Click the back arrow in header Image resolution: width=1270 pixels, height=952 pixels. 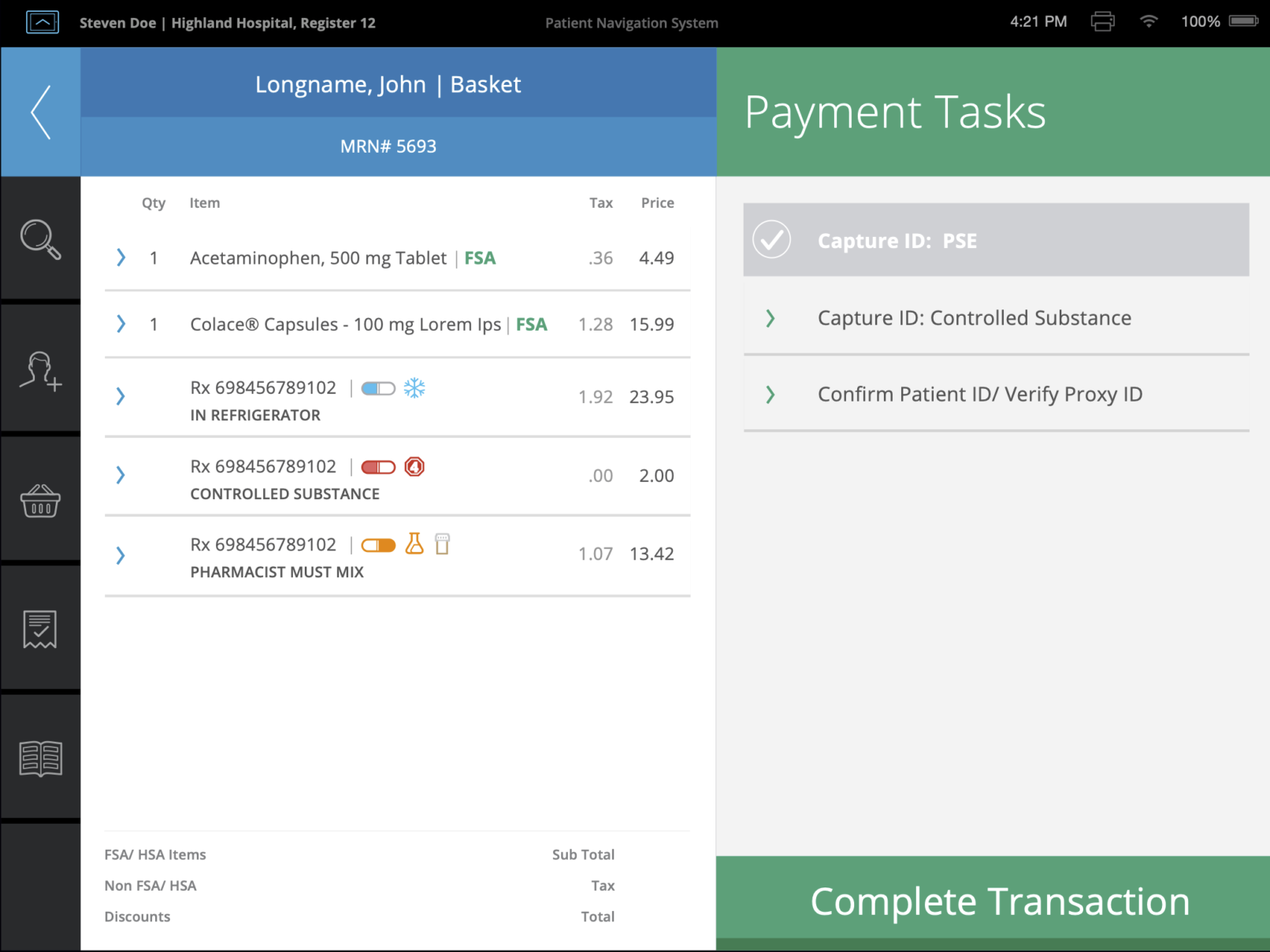pos(41,112)
